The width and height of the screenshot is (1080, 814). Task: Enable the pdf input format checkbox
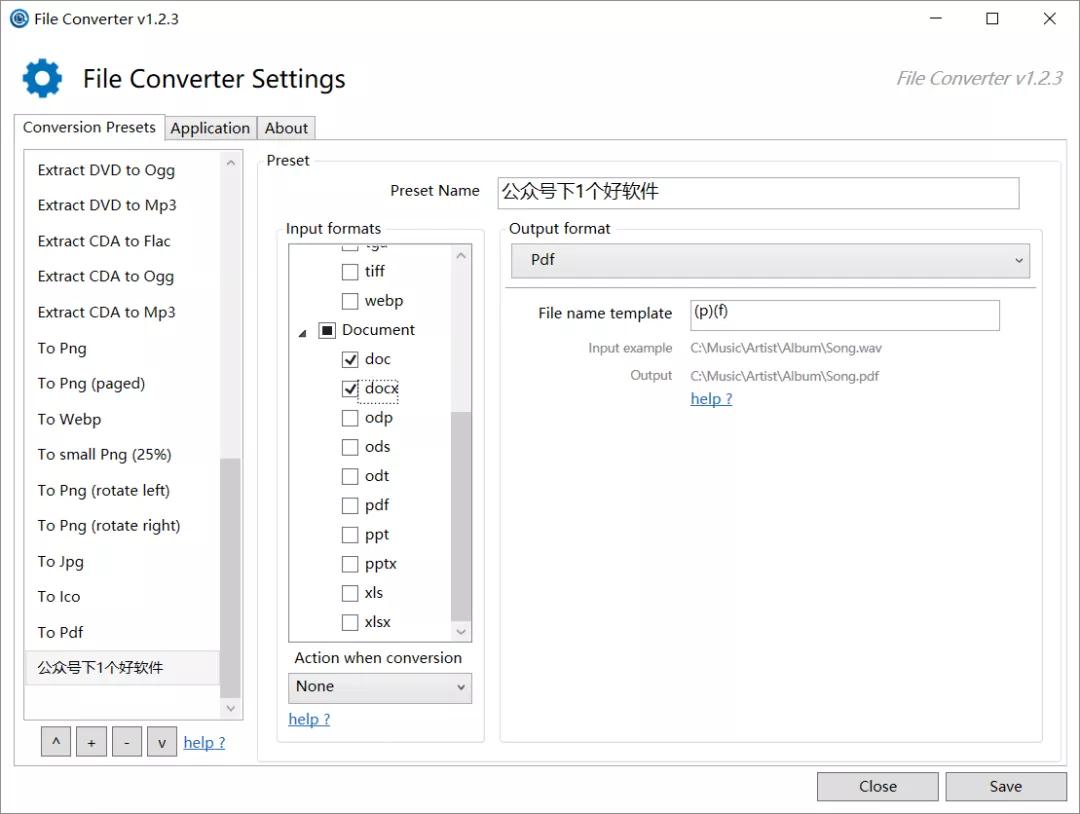tap(350, 505)
